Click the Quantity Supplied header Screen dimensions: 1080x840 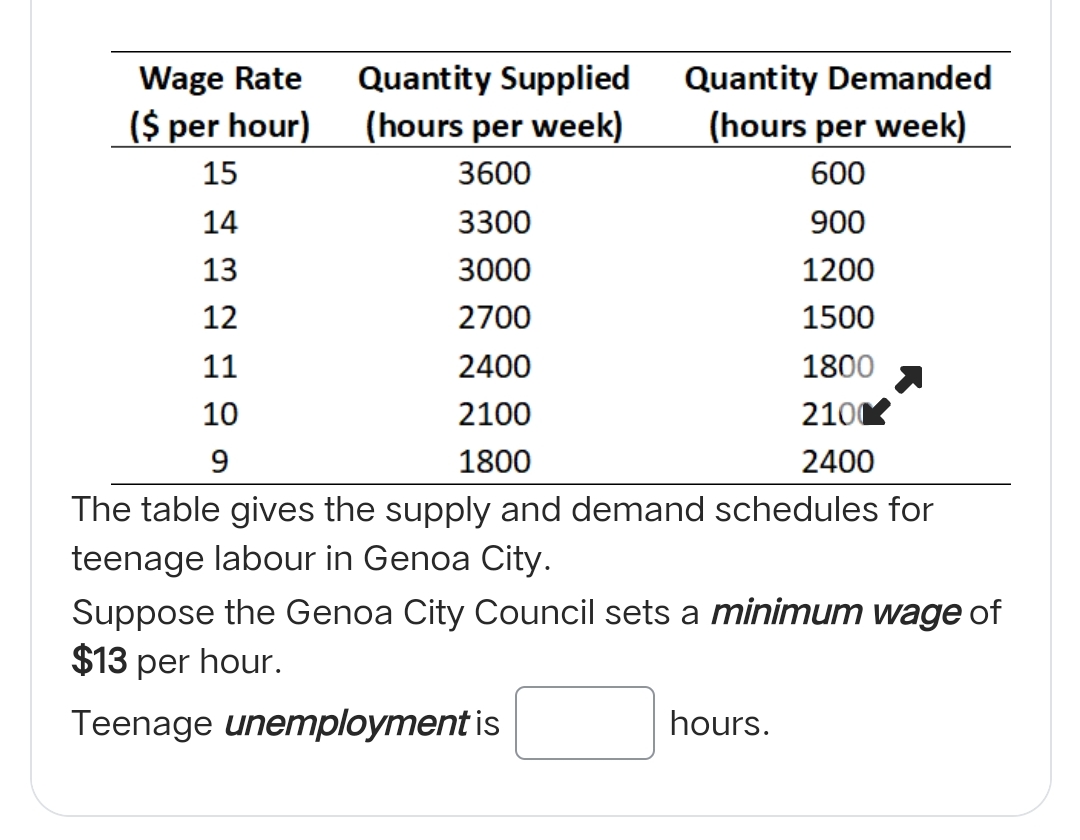pyautogui.click(x=494, y=79)
